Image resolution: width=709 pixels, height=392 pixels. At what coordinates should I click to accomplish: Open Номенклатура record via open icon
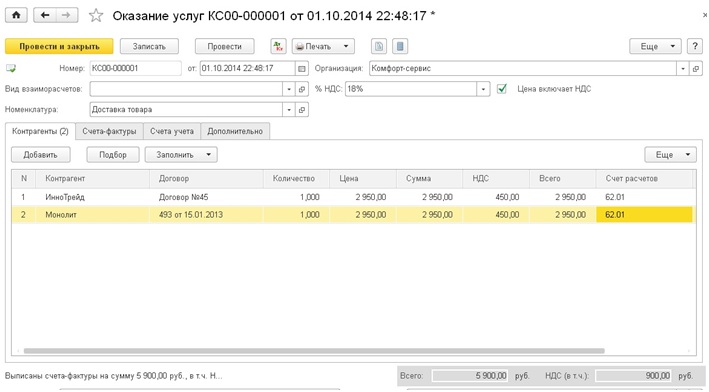302,109
